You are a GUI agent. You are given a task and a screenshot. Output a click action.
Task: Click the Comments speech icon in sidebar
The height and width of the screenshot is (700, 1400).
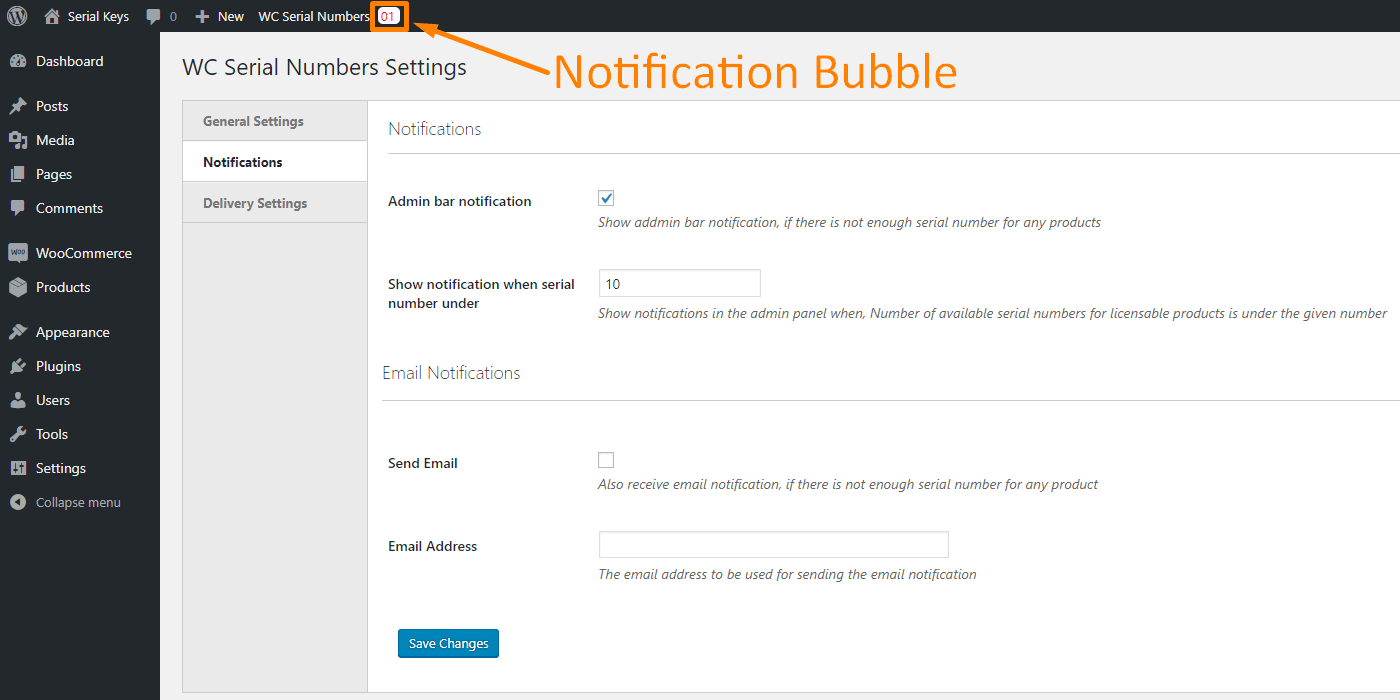(18, 208)
